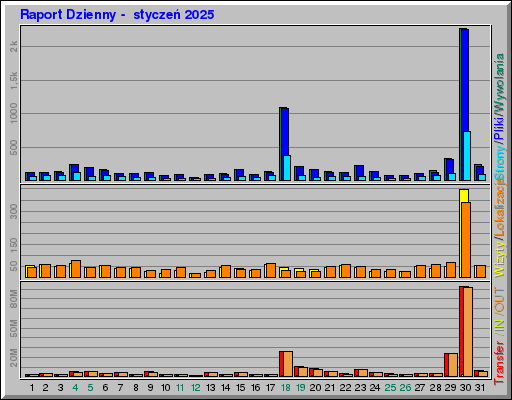
Task: Click the blue files bar for day 23
Action: [x=360, y=171]
